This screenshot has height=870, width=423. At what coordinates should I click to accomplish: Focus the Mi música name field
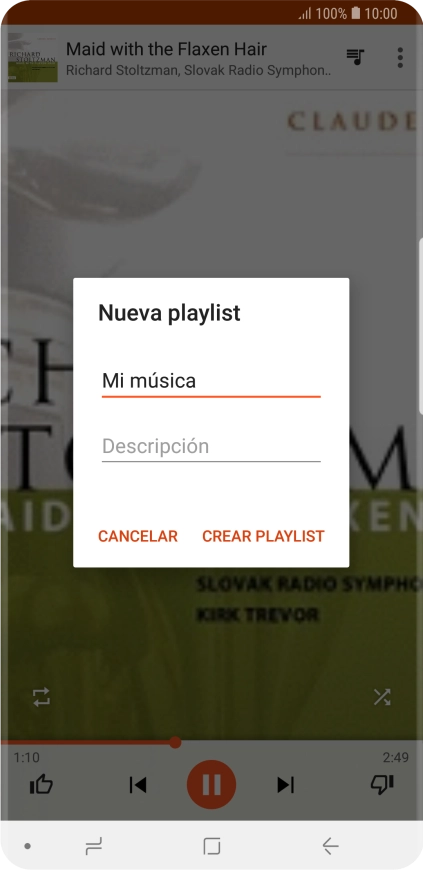(x=211, y=382)
